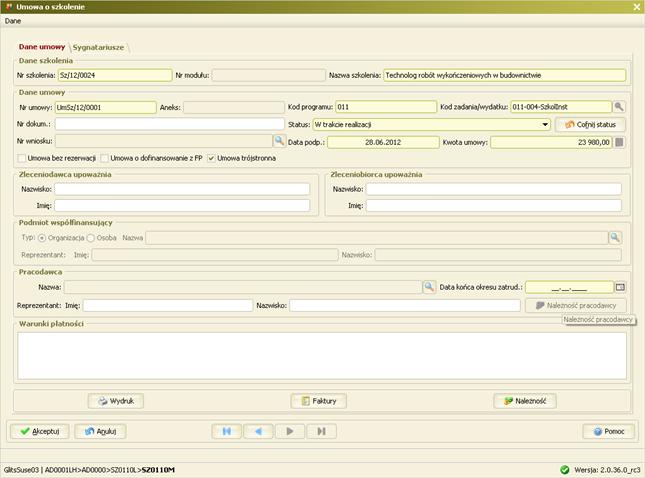Switch to the Dane umowy tab
645x478 pixels.
[42, 47]
